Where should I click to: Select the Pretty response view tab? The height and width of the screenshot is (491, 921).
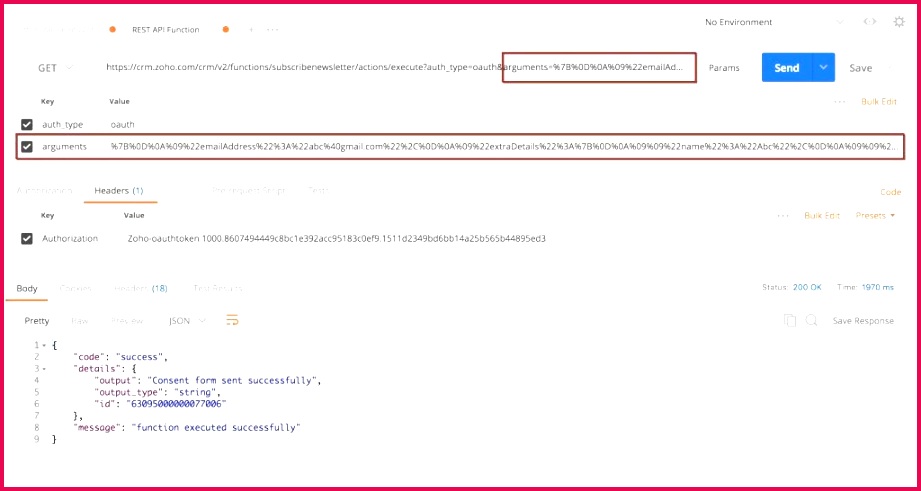coord(37,321)
